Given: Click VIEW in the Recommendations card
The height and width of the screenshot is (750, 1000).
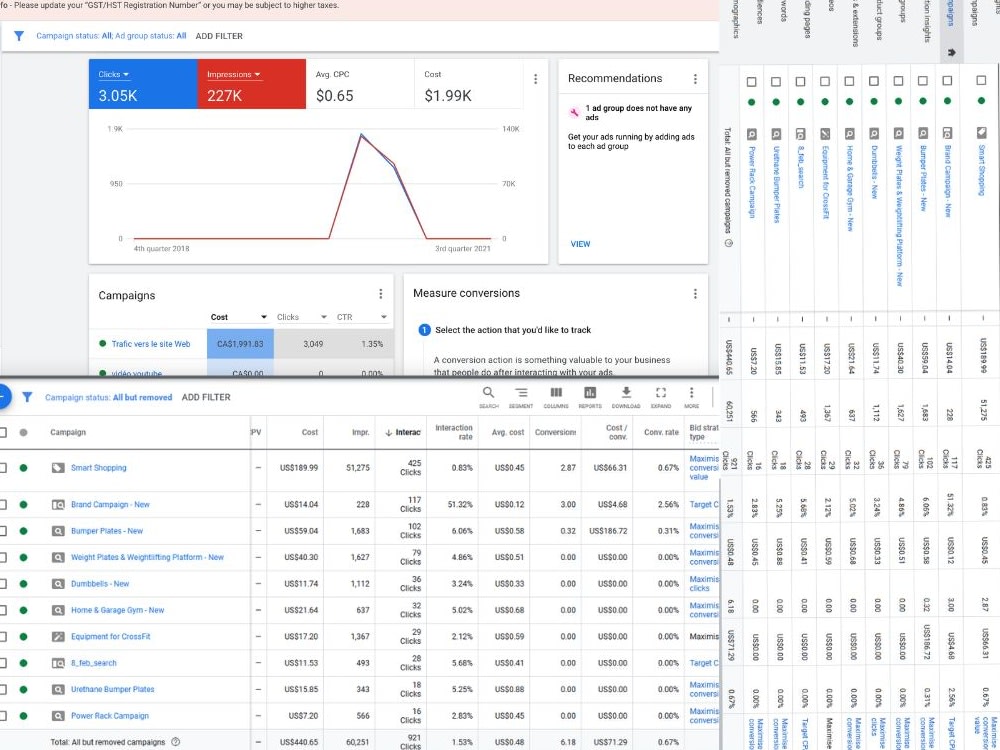Looking at the screenshot, I should click(x=580, y=244).
